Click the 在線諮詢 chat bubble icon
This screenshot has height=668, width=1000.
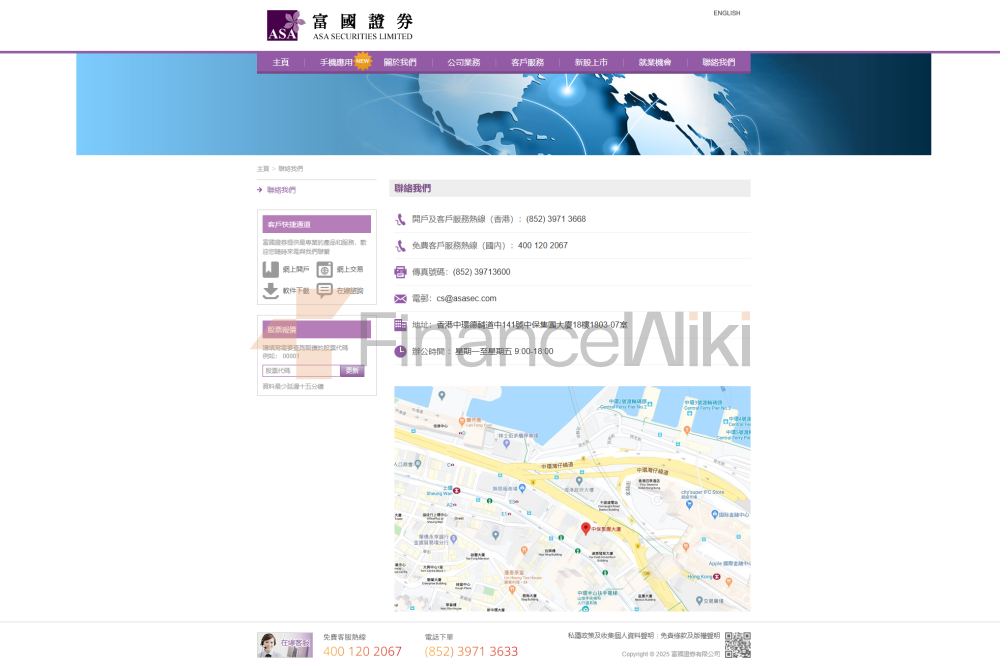tap(325, 291)
